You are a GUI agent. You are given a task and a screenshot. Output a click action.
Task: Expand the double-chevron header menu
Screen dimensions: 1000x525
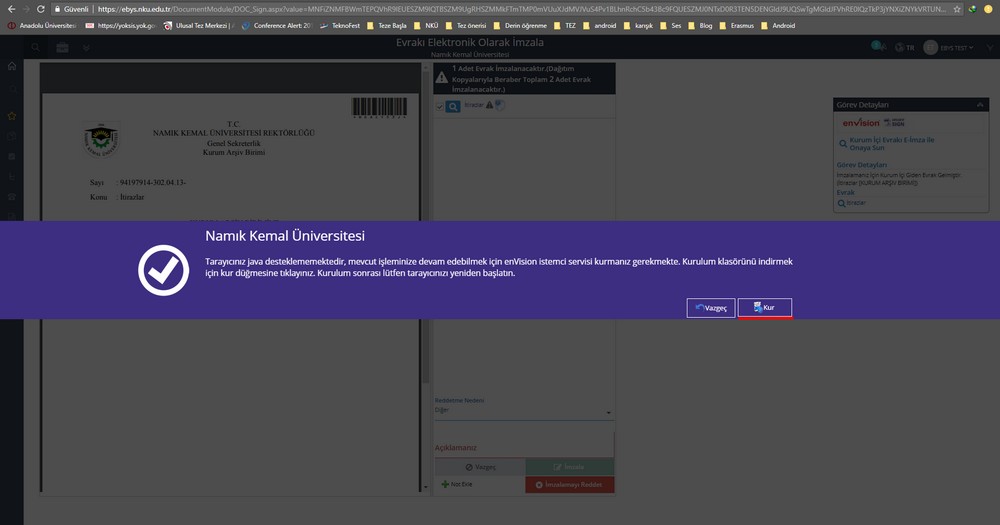click(x=86, y=48)
